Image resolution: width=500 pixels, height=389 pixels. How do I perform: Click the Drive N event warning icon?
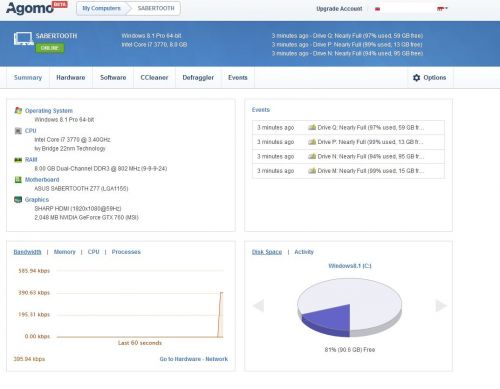[x=312, y=156]
